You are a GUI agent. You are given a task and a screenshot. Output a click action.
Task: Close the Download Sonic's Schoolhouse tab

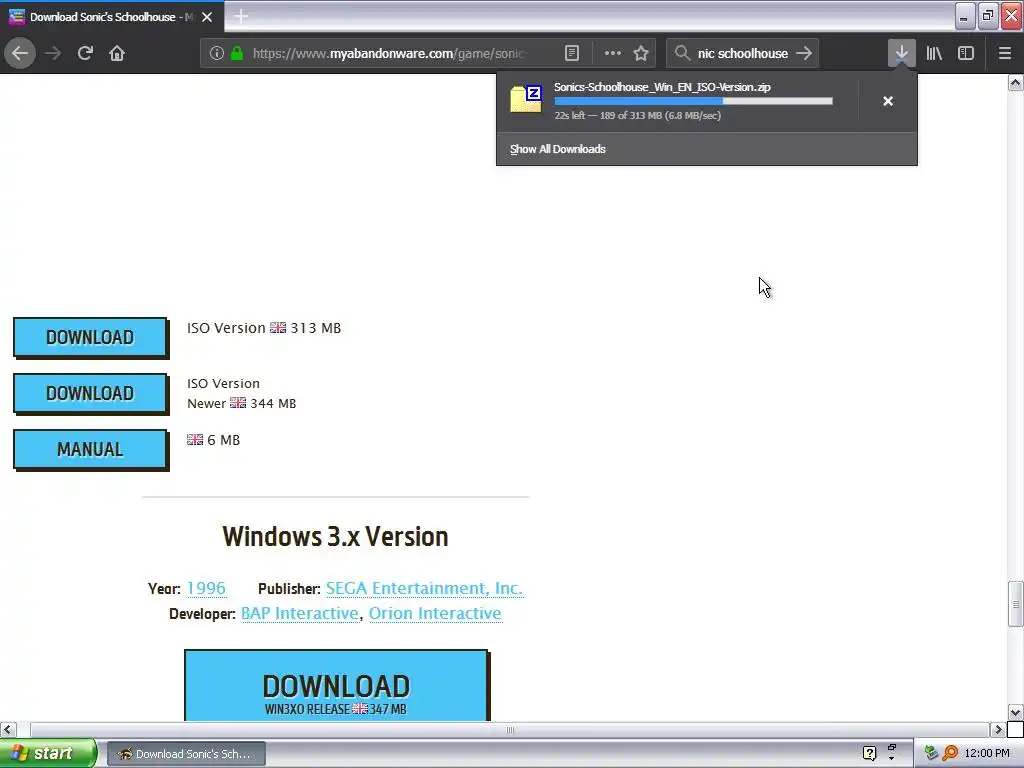207,17
